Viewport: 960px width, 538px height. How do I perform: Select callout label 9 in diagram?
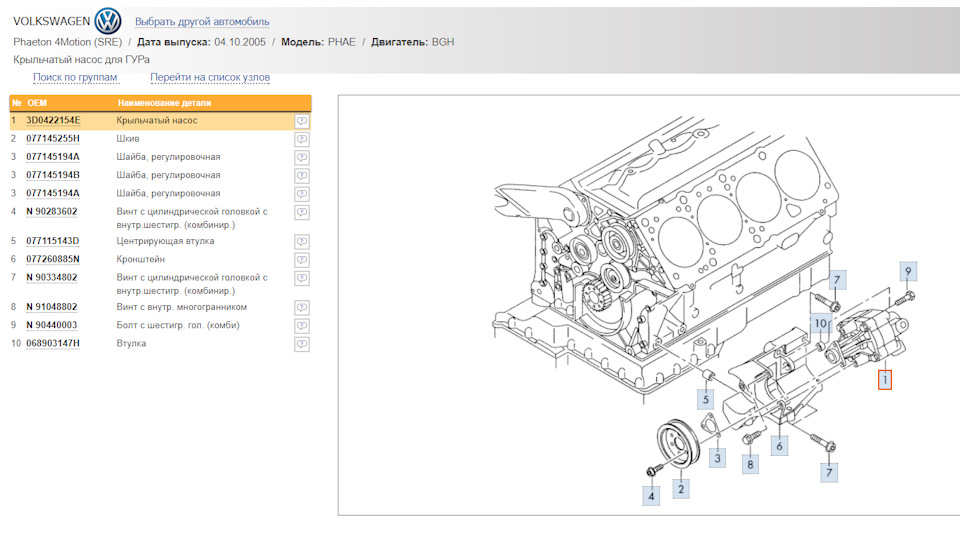click(908, 271)
